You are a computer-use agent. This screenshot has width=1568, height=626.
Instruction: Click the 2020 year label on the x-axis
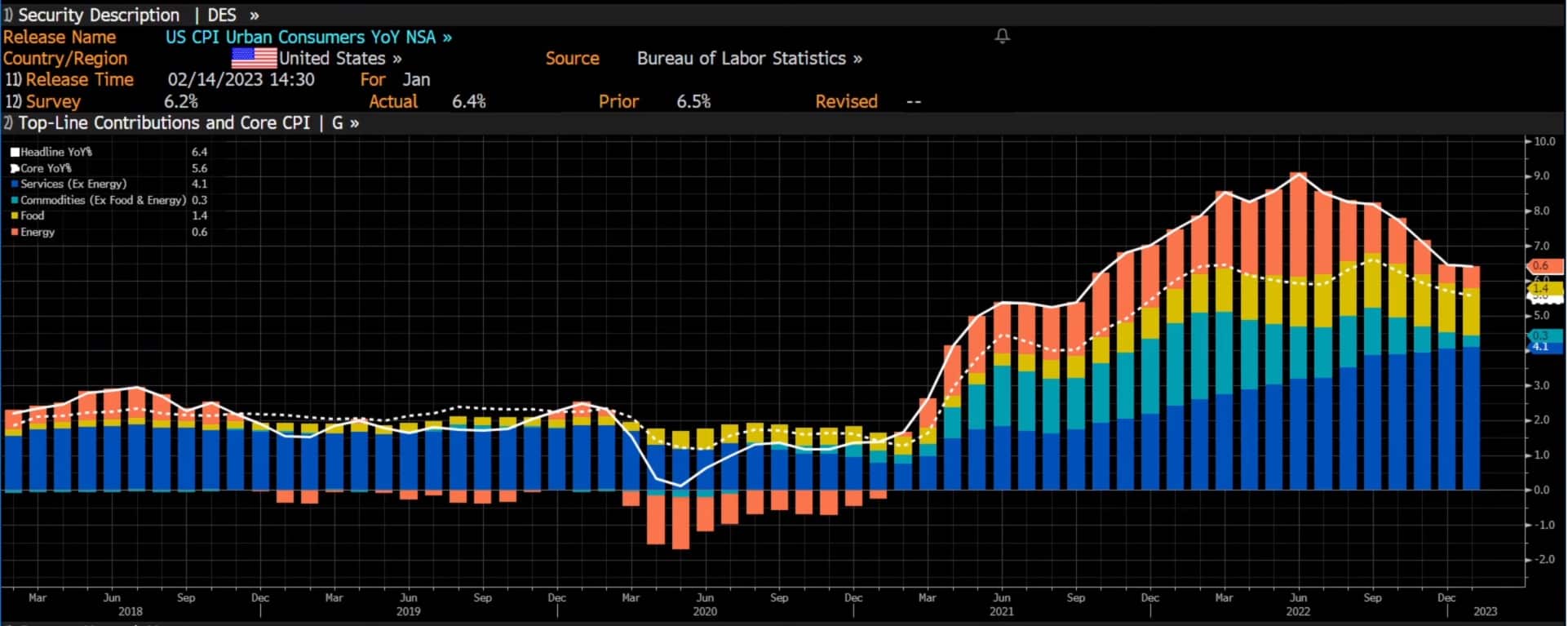pos(705,611)
